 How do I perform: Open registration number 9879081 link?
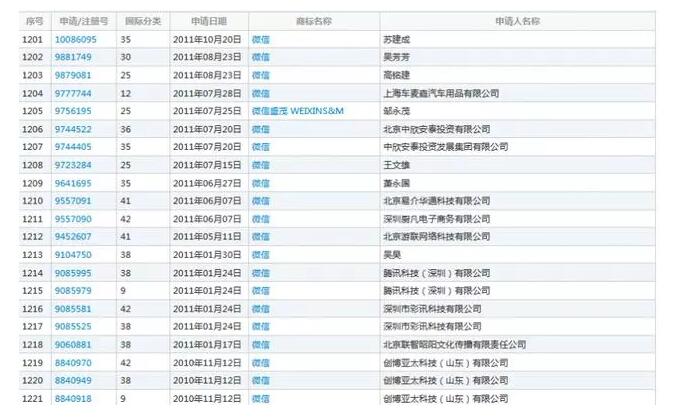pos(73,75)
